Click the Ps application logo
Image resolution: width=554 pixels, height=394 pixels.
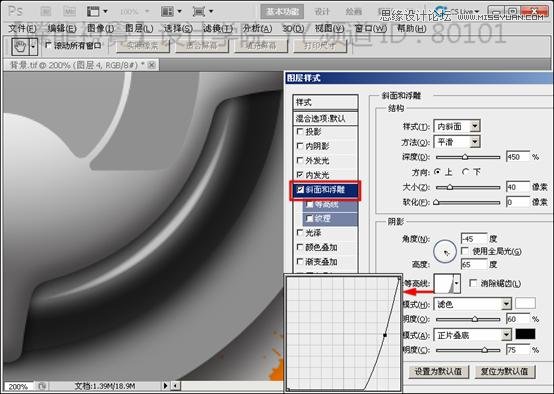coord(16,11)
